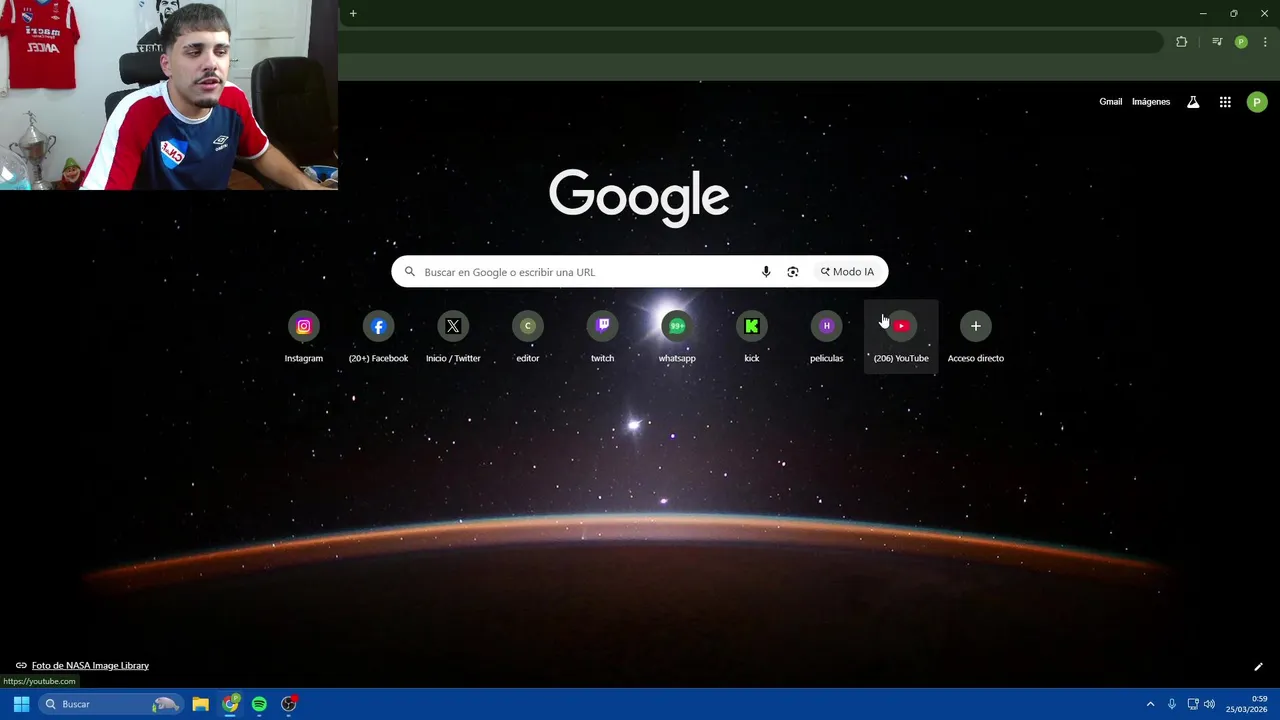The height and width of the screenshot is (720, 1280).
Task: Open the peliculas shortcut
Action: pyautogui.click(x=826, y=337)
